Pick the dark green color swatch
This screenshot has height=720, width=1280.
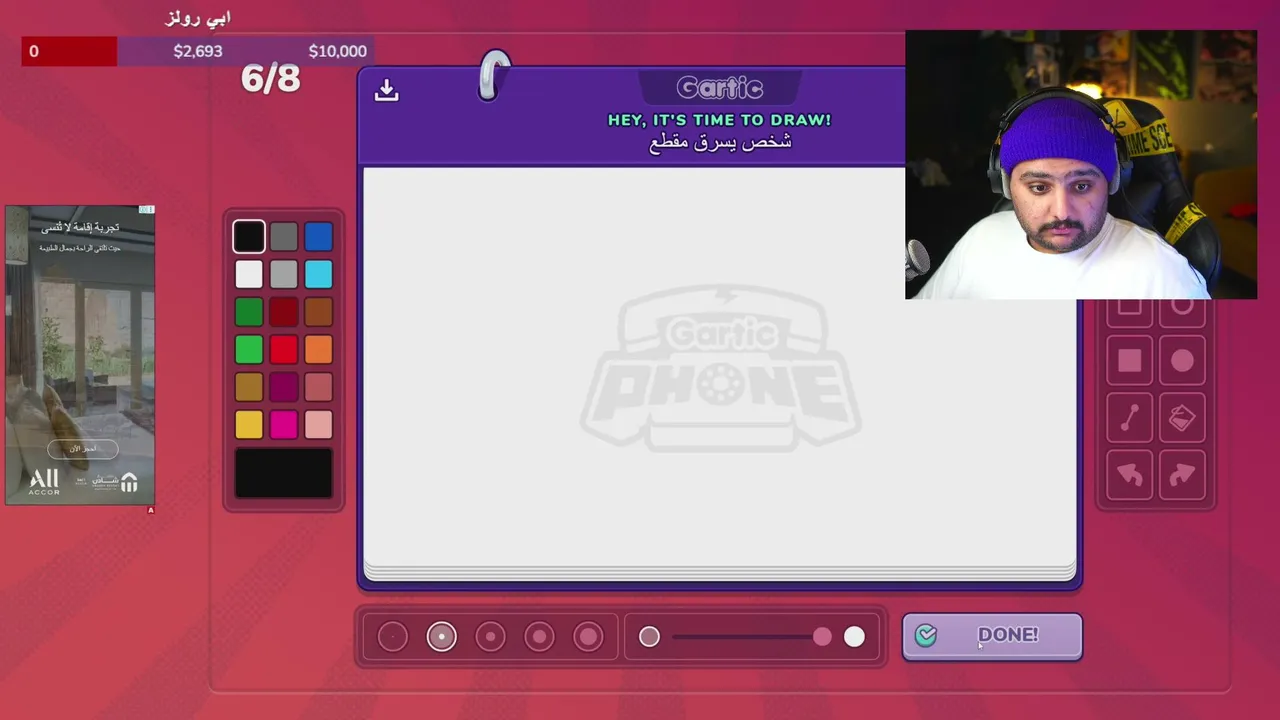(249, 312)
